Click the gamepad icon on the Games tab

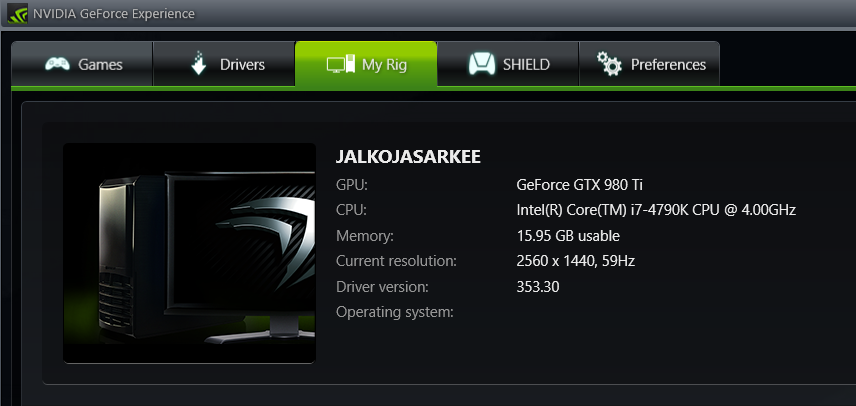(x=57, y=64)
